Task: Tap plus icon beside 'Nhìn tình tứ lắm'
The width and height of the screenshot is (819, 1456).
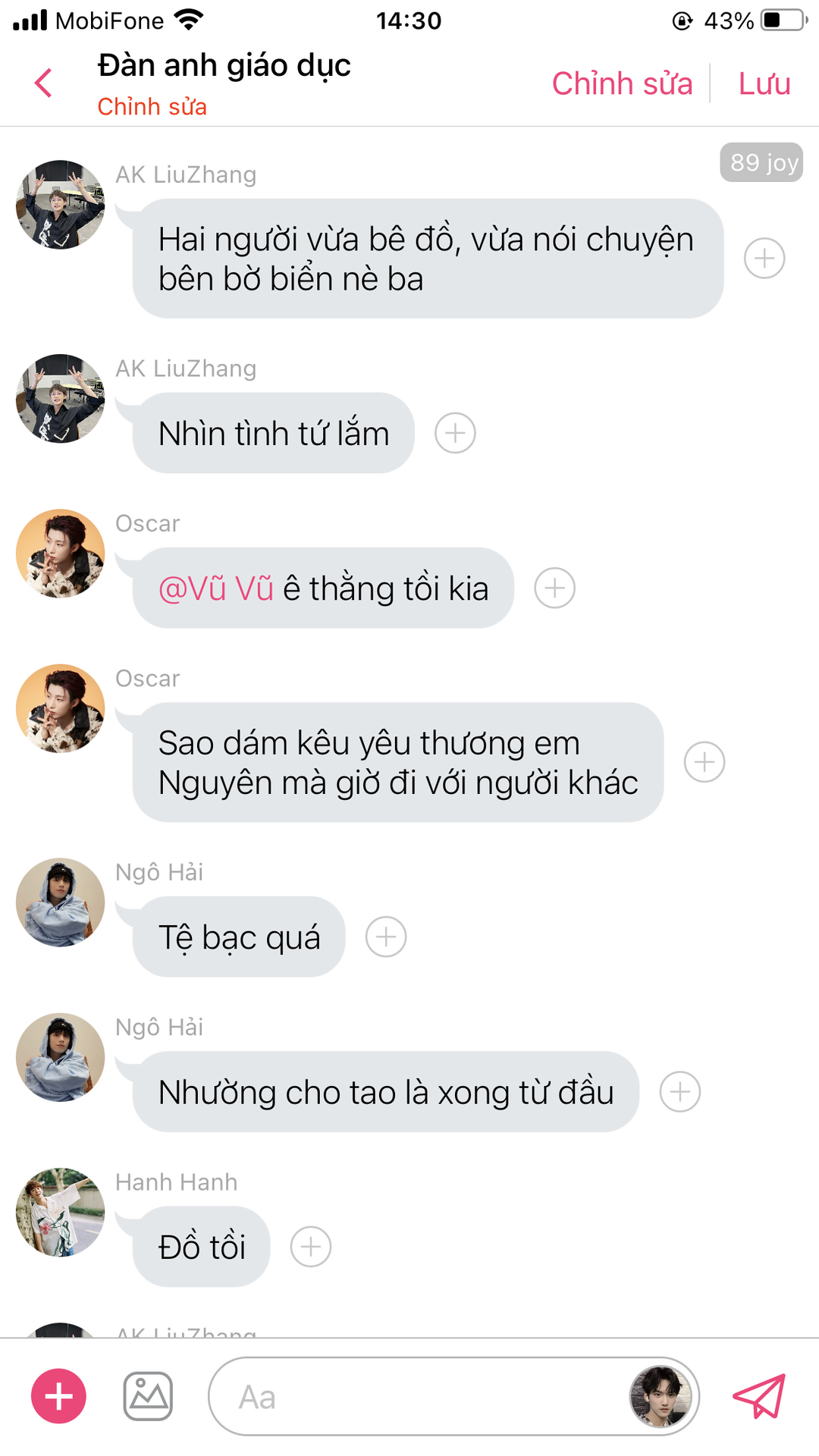Action: click(x=455, y=433)
